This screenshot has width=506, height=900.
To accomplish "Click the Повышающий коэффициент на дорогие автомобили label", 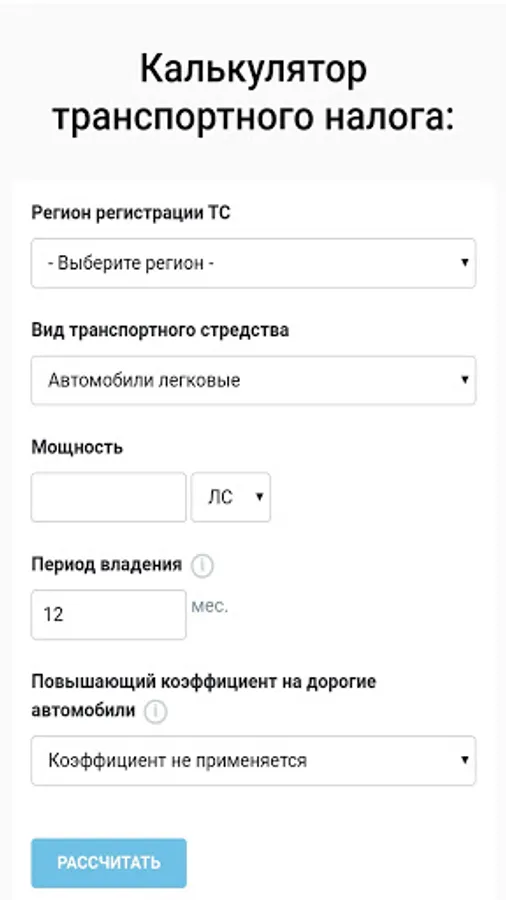I will pyautogui.click(x=204, y=696).
